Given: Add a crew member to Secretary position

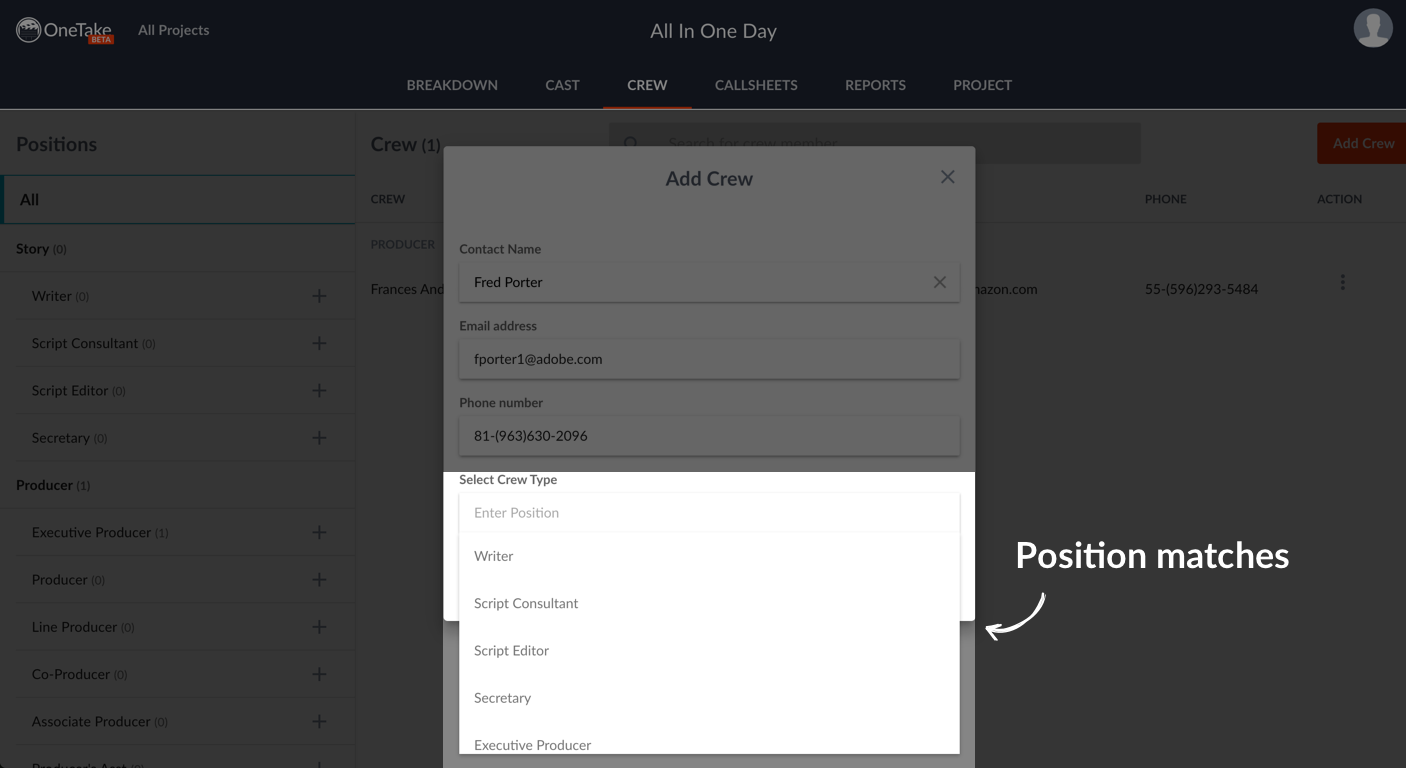Looking at the screenshot, I should [x=319, y=438].
